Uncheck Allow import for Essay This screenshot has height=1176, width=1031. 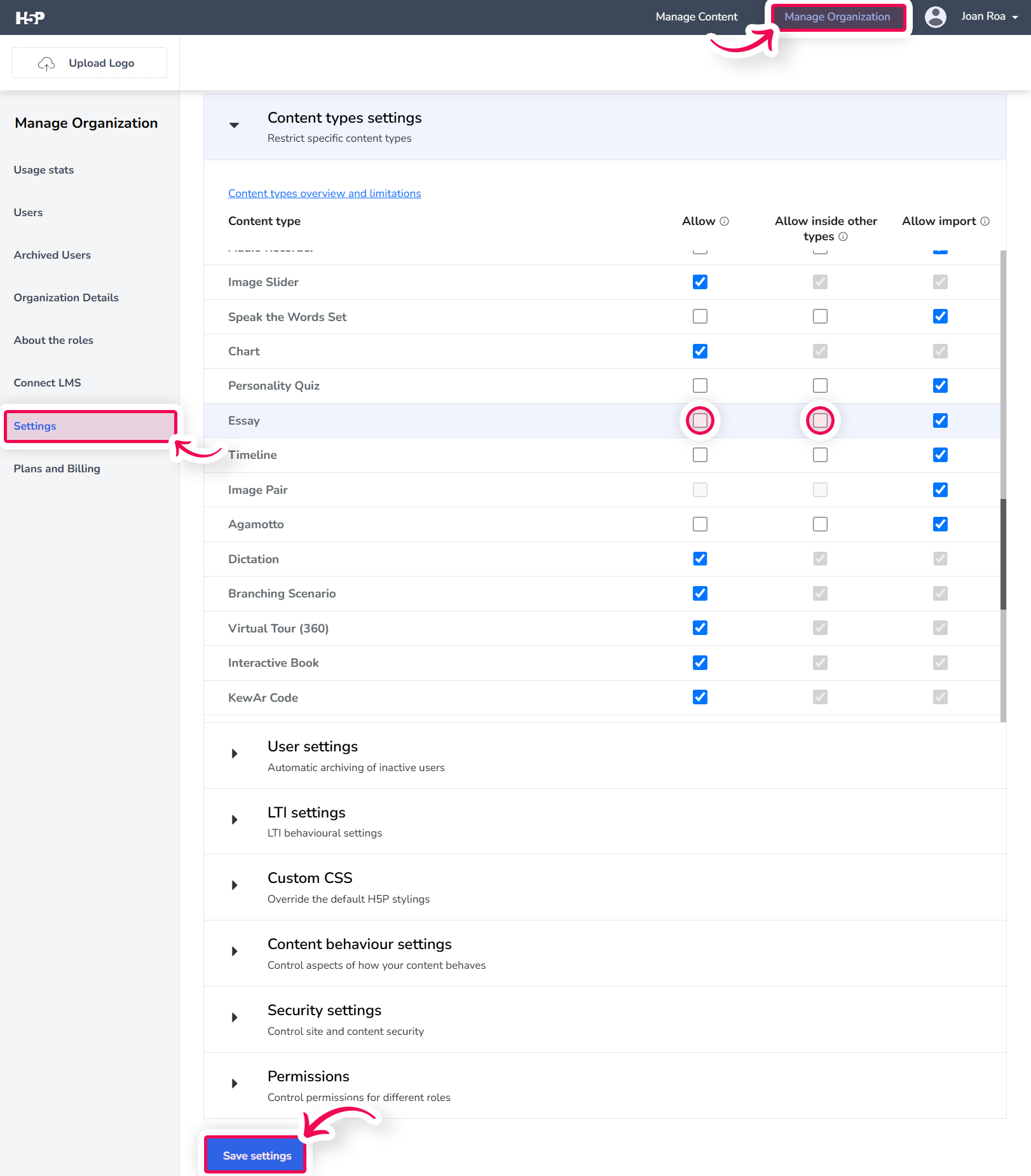pyautogui.click(x=940, y=420)
